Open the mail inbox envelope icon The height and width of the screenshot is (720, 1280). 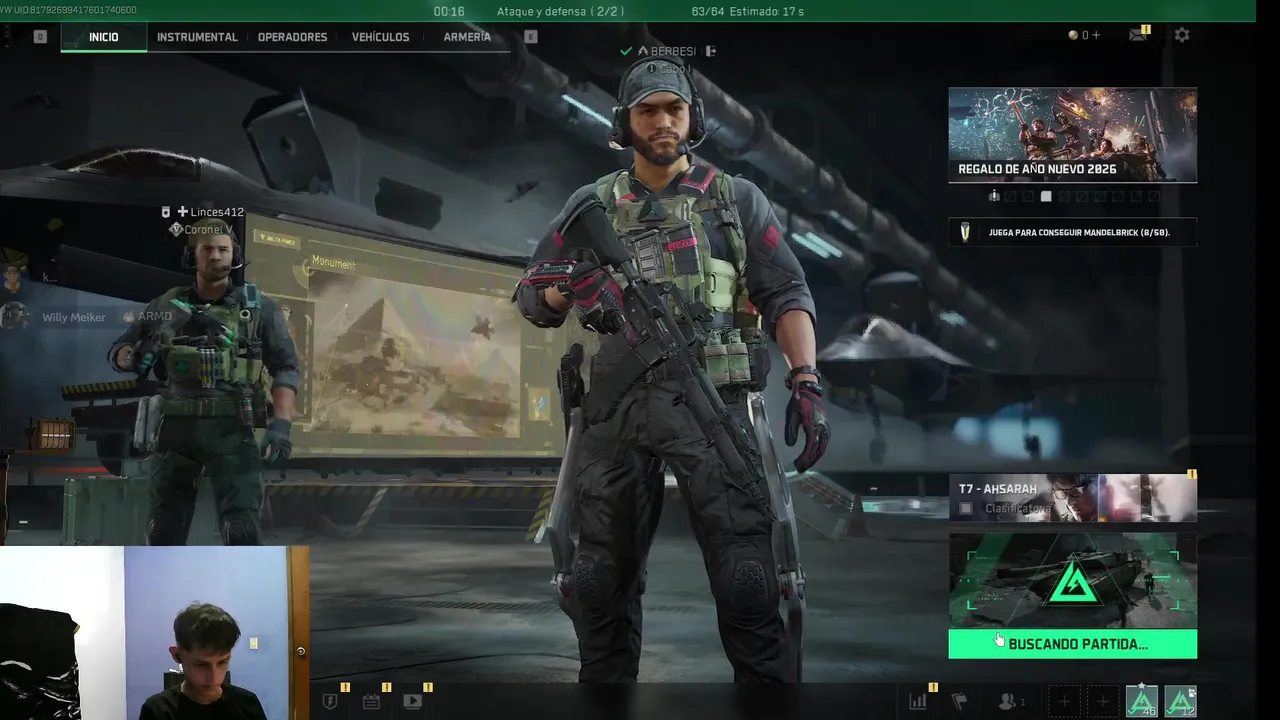tap(1138, 35)
